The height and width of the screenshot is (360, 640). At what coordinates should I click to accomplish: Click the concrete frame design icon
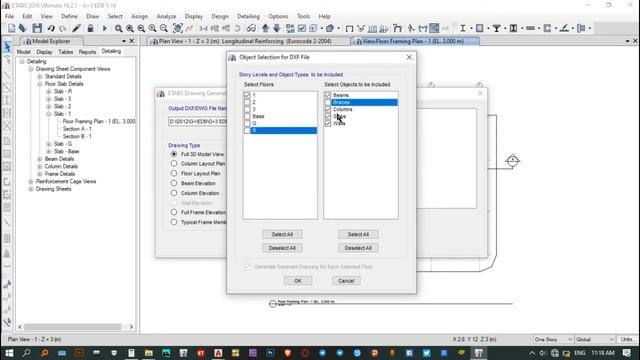point(480,28)
